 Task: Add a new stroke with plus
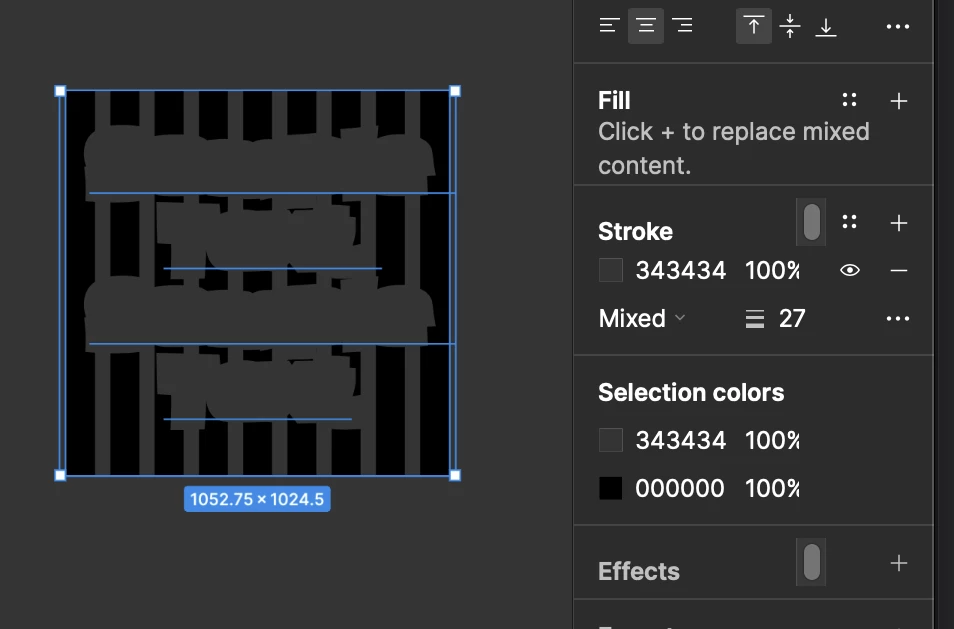(x=899, y=223)
